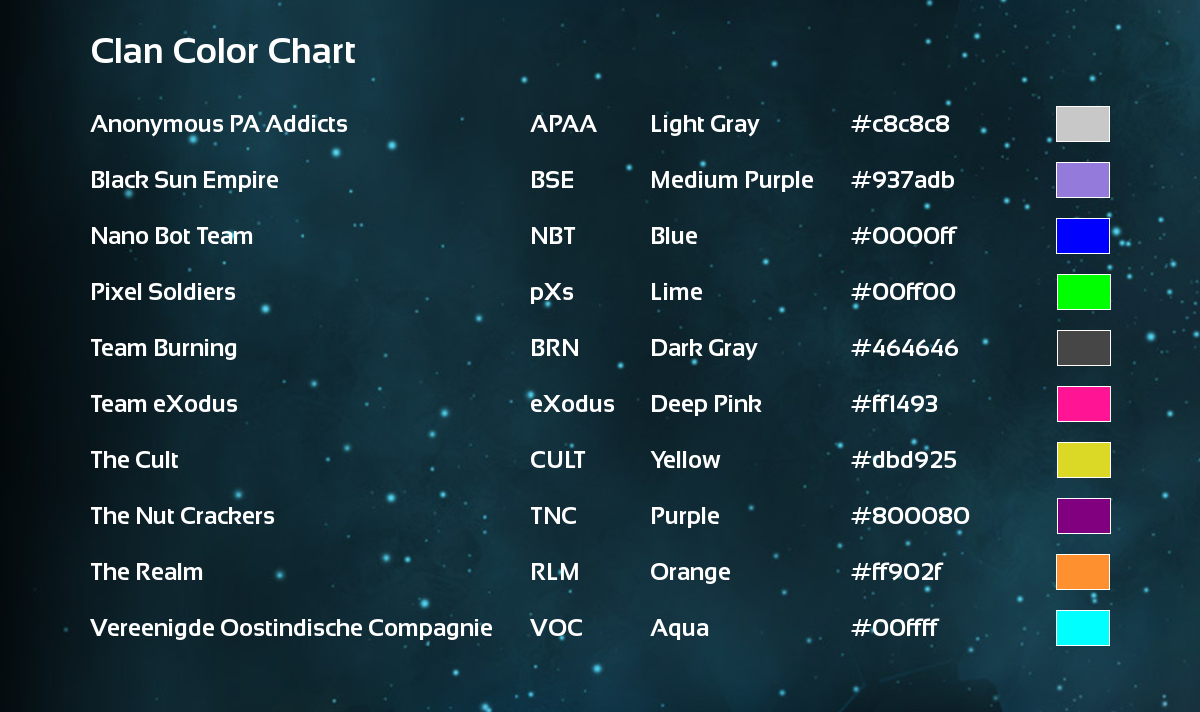
Task: Click the Black Sun Empire clan name
Action: [x=184, y=180]
